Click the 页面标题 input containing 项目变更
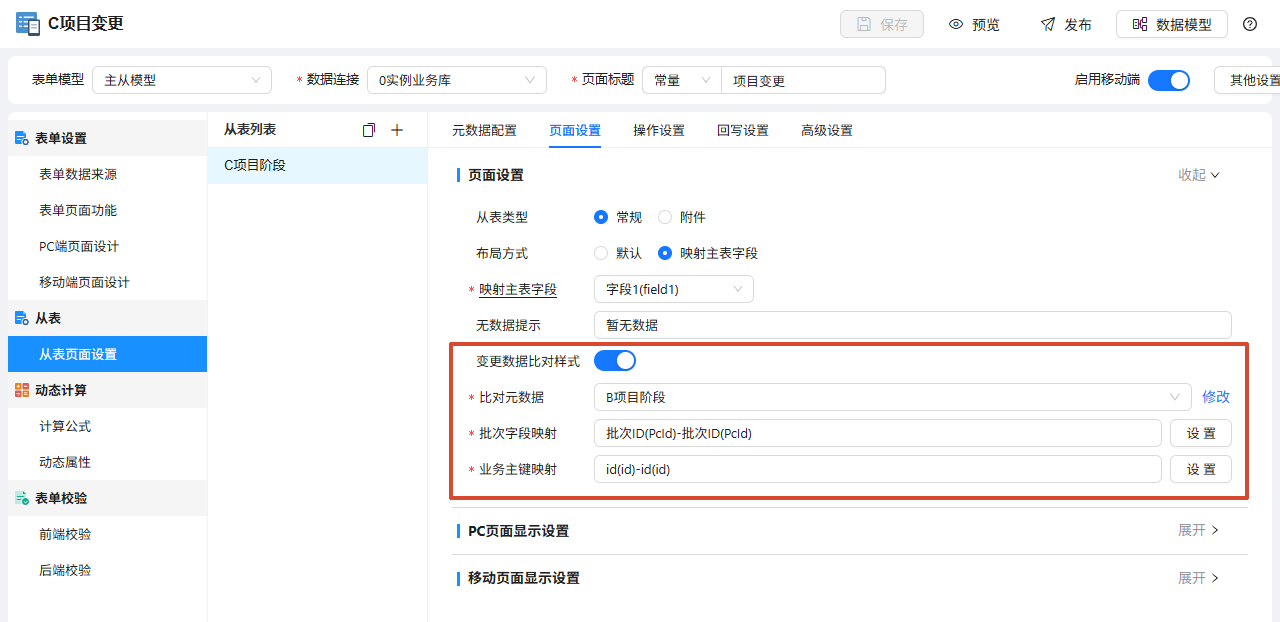 [x=804, y=80]
